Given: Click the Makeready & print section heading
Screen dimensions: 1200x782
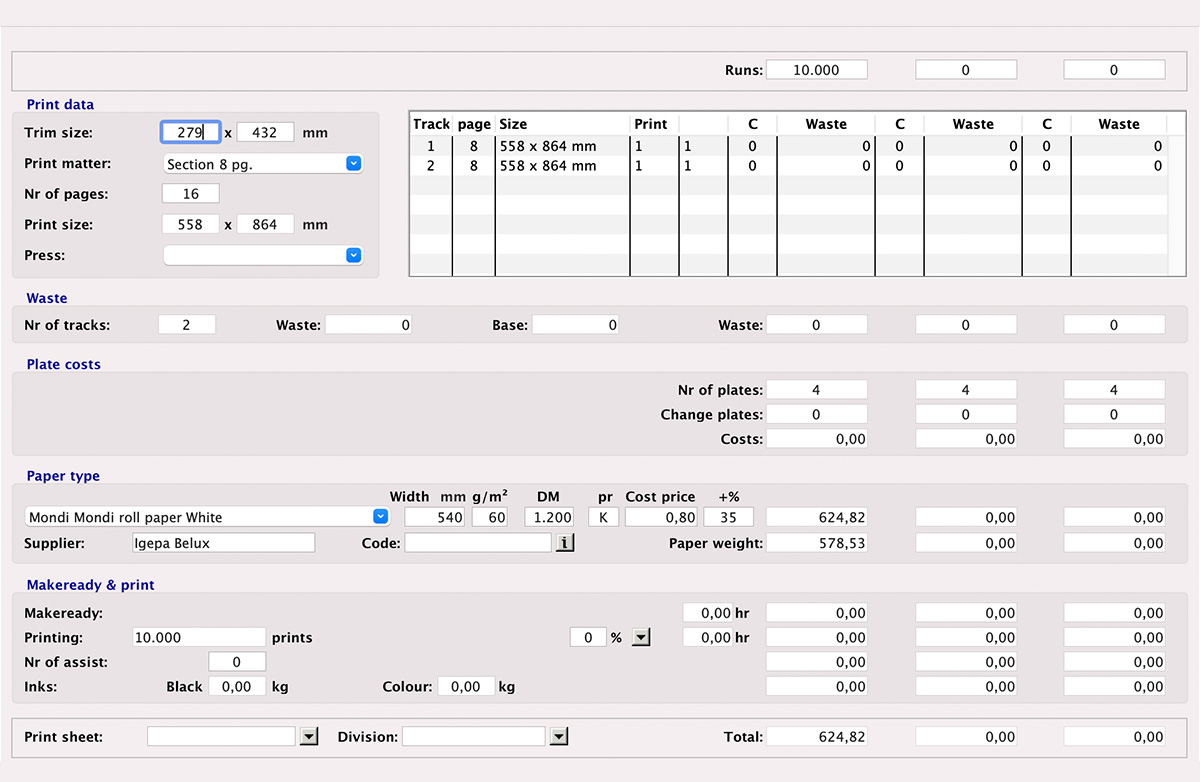Looking at the screenshot, I should click(x=90, y=585).
